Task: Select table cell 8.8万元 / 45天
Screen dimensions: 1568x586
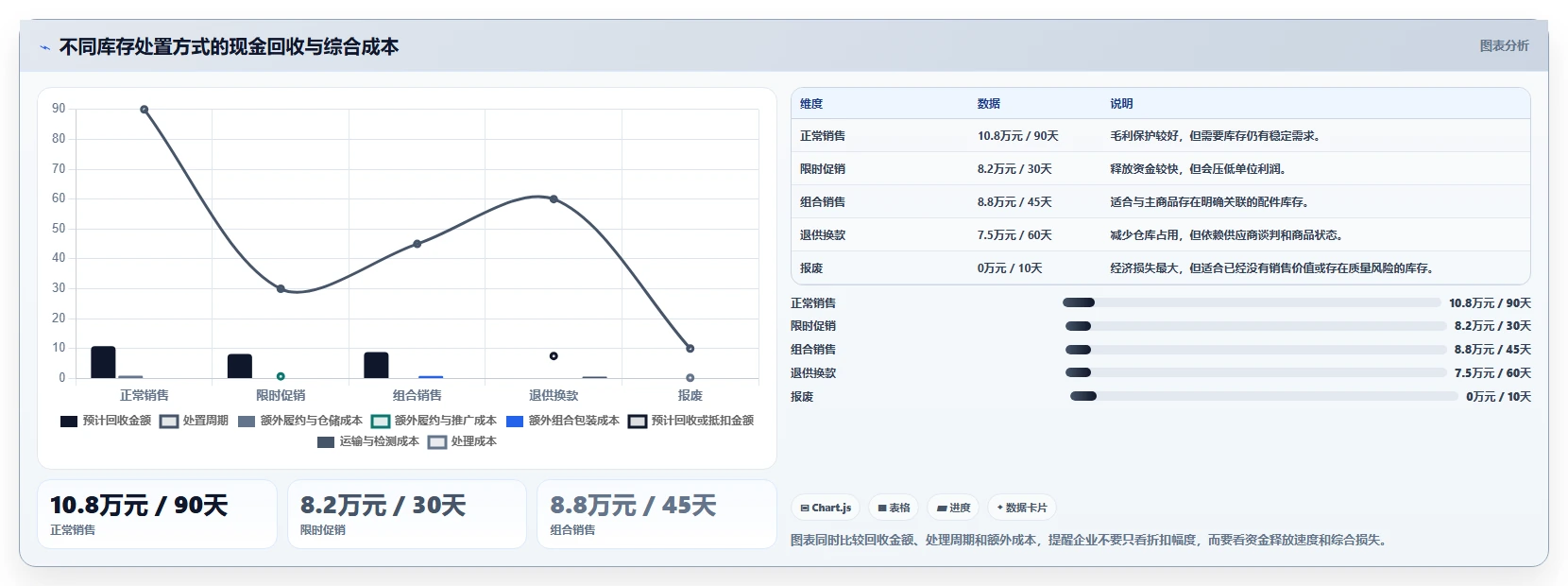Action: (x=1014, y=202)
